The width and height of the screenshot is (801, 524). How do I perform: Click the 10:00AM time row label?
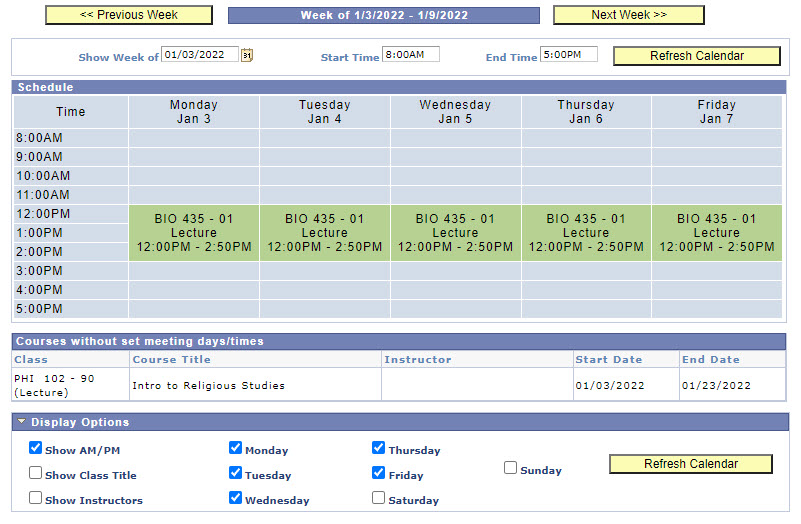pyautogui.click(x=70, y=176)
